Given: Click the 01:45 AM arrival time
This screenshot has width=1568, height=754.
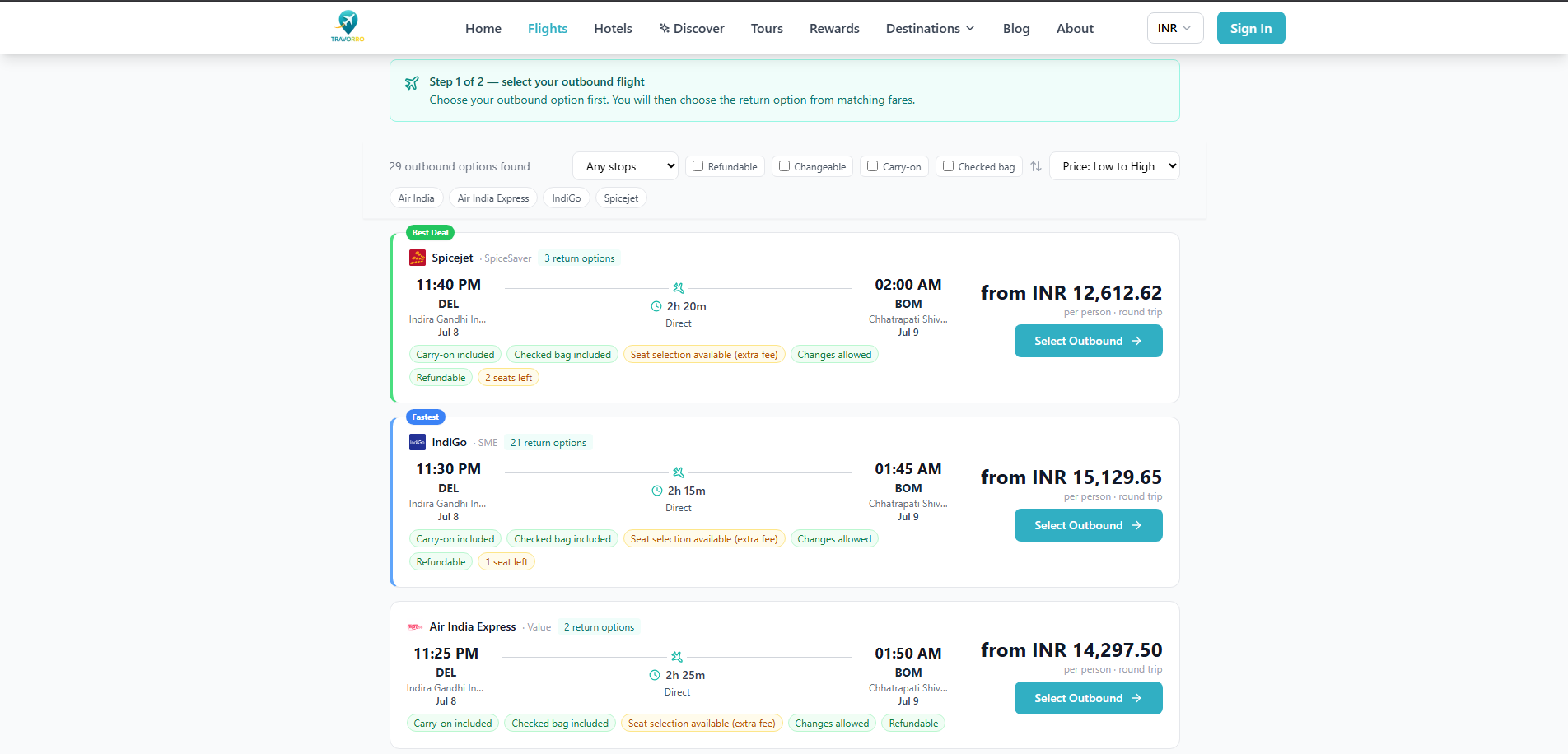Looking at the screenshot, I should 908,469.
